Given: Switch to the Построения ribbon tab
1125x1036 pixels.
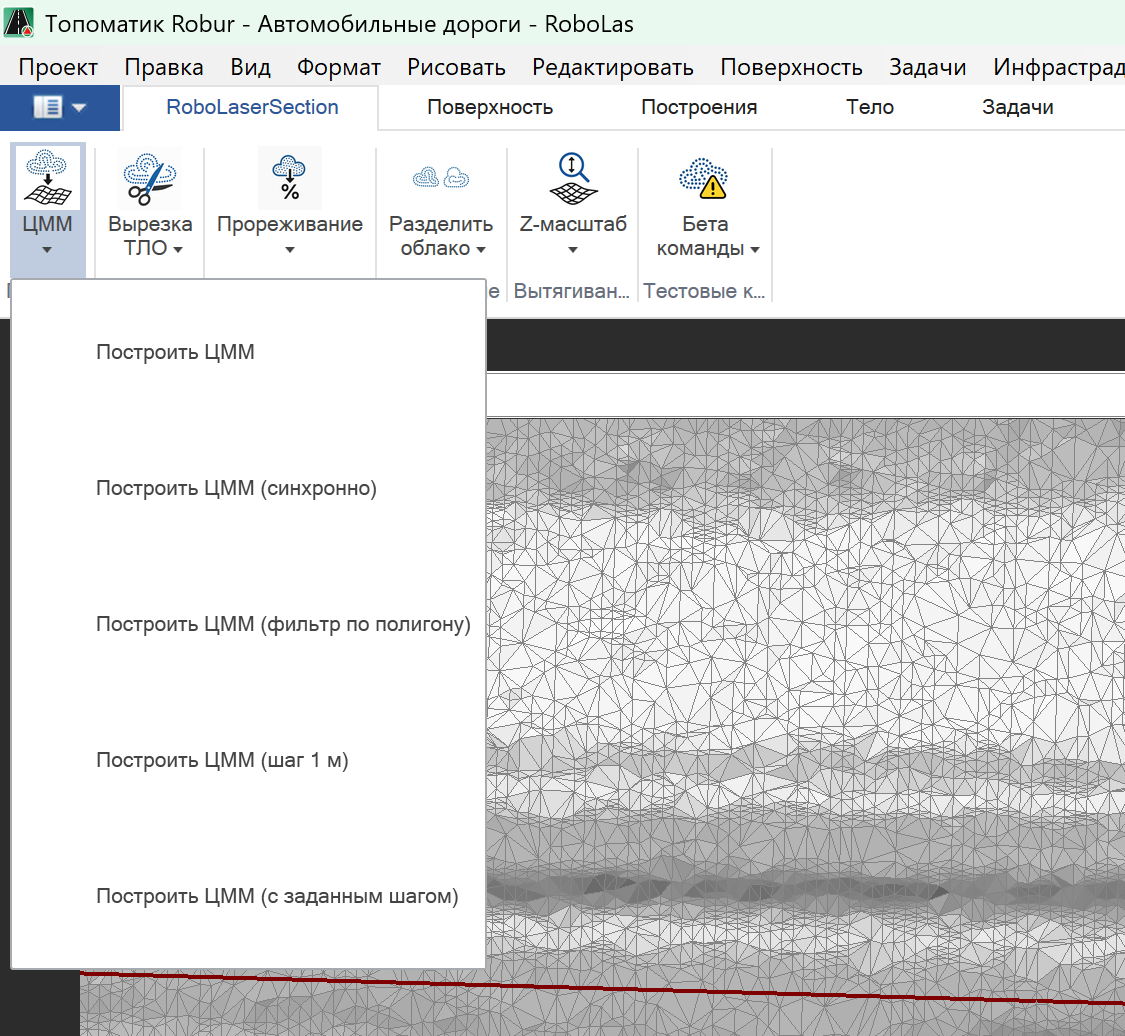Looking at the screenshot, I should (699, 107).
